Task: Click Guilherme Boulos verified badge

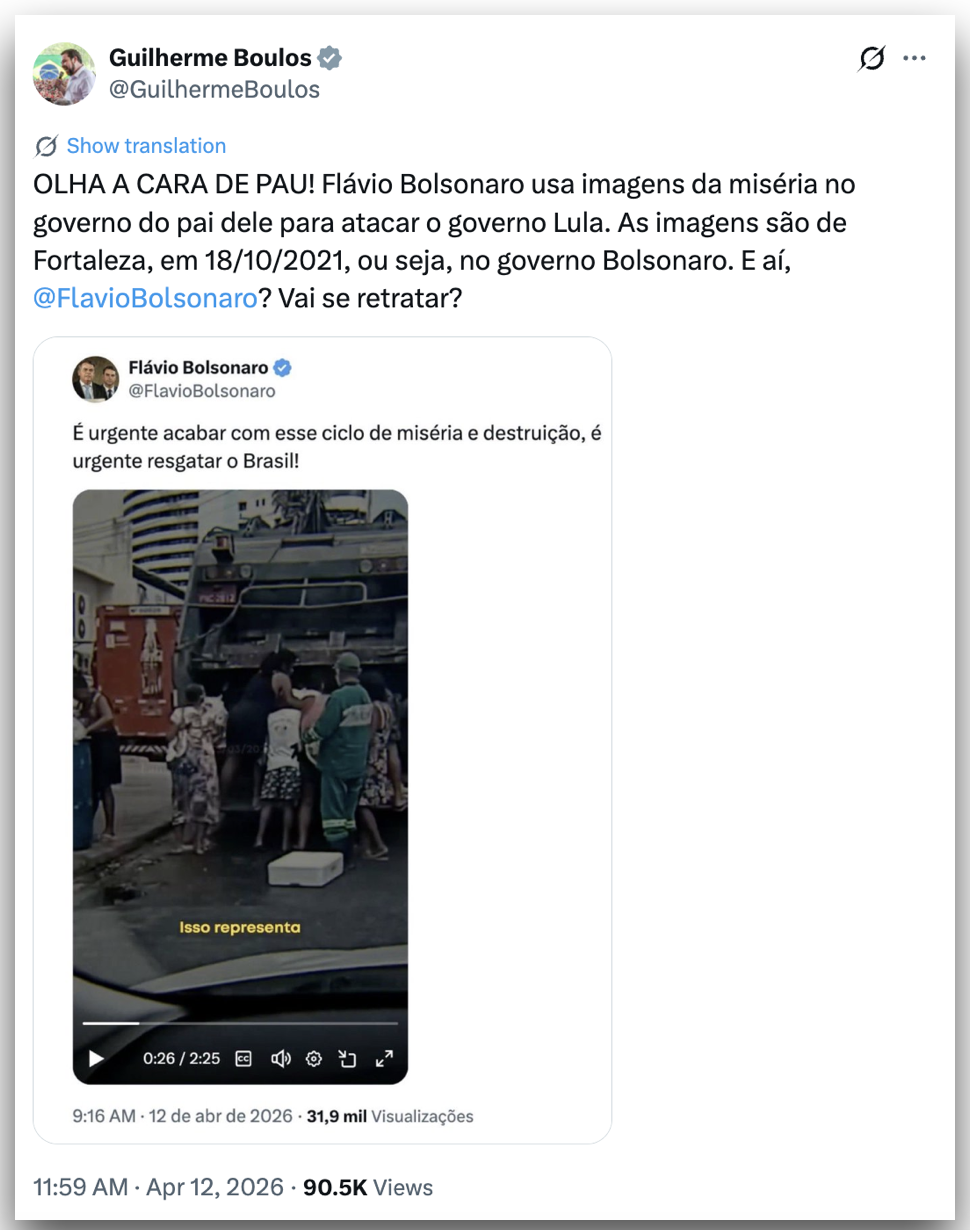Action: [330, 58]
